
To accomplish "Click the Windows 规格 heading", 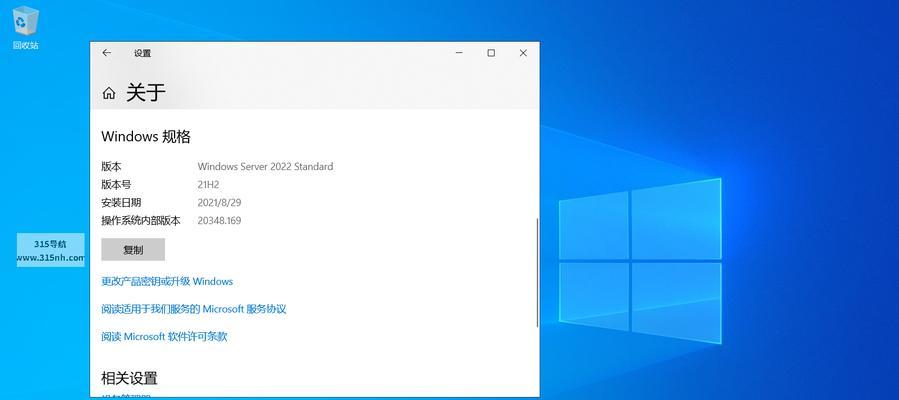I will click(146, 136).
